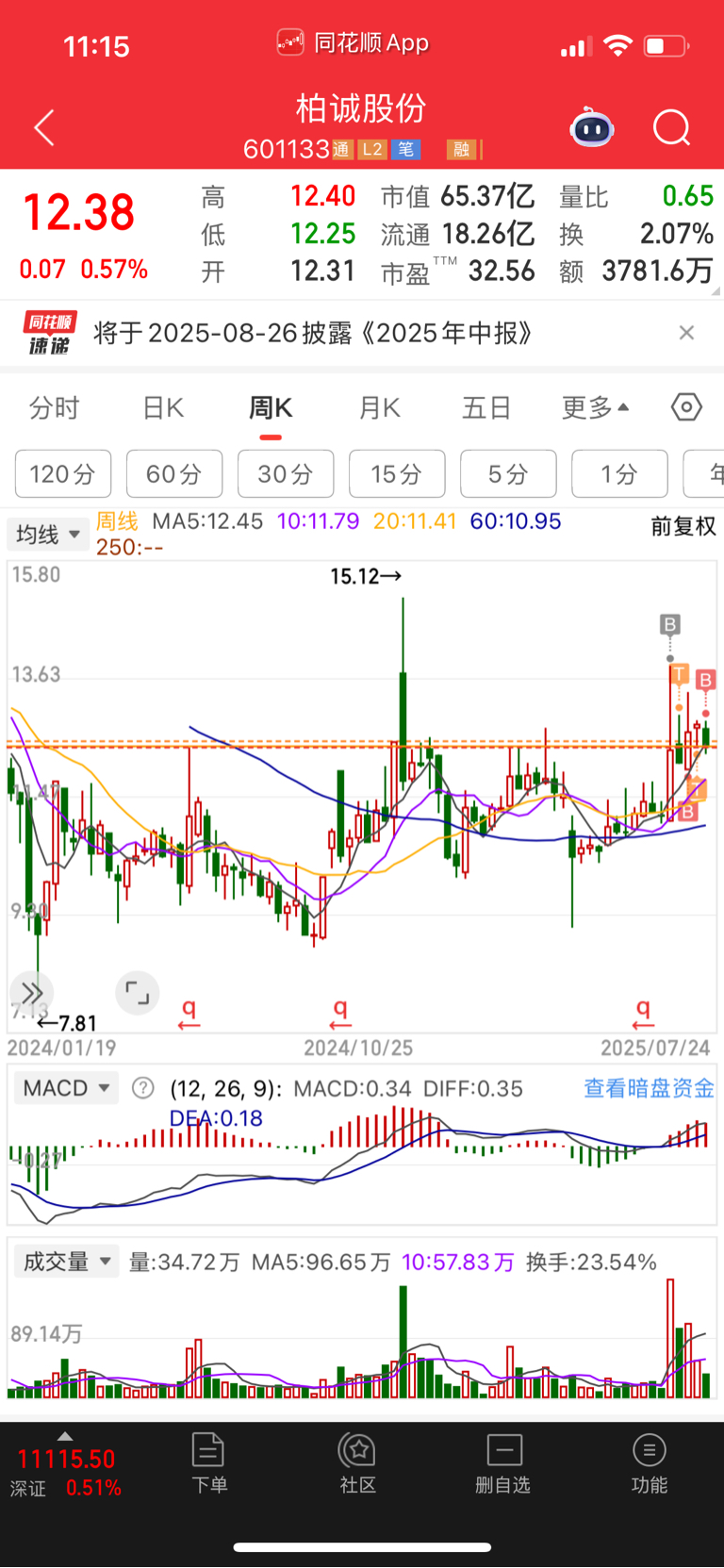Open the 均线 indicator dropdown
Viewport: 724px width, 1568px height.
tap(47, 535)
